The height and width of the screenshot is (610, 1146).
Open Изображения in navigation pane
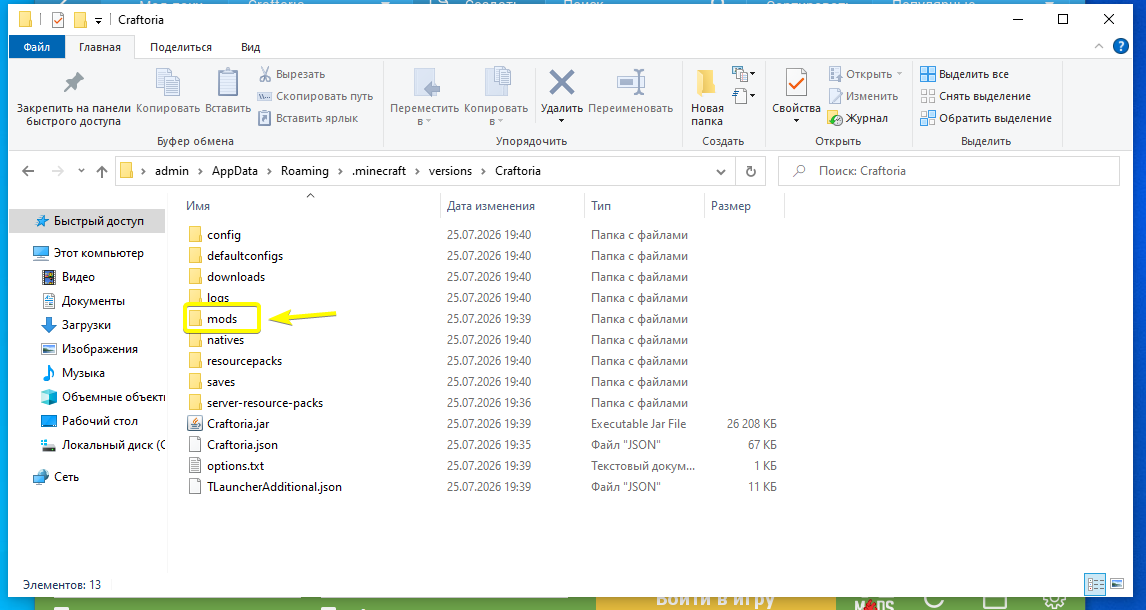click(x=89, y=349)
